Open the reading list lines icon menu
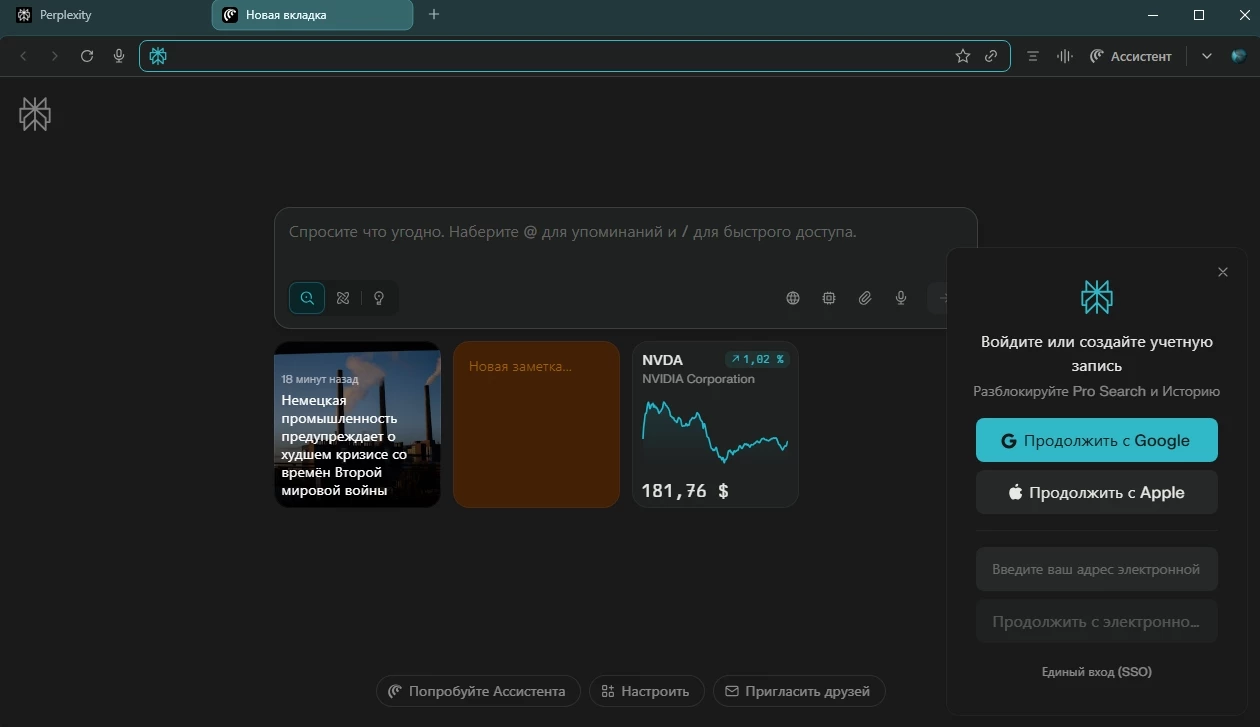The width and height of the screenshot is (1260, 727). click(x=1033, y=56)
